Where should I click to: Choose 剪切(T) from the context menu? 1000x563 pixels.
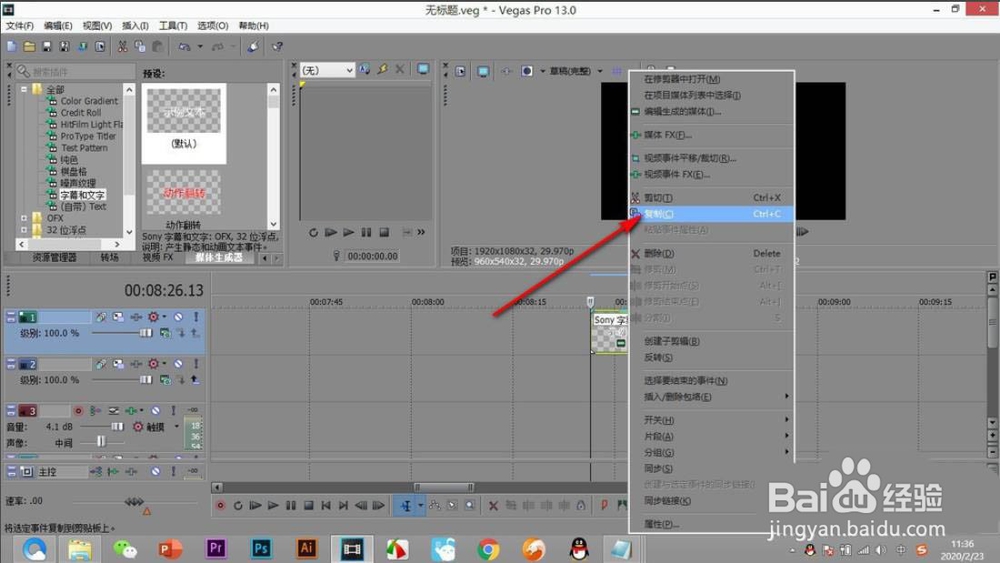pyautogui.click(x=712, y=198)
